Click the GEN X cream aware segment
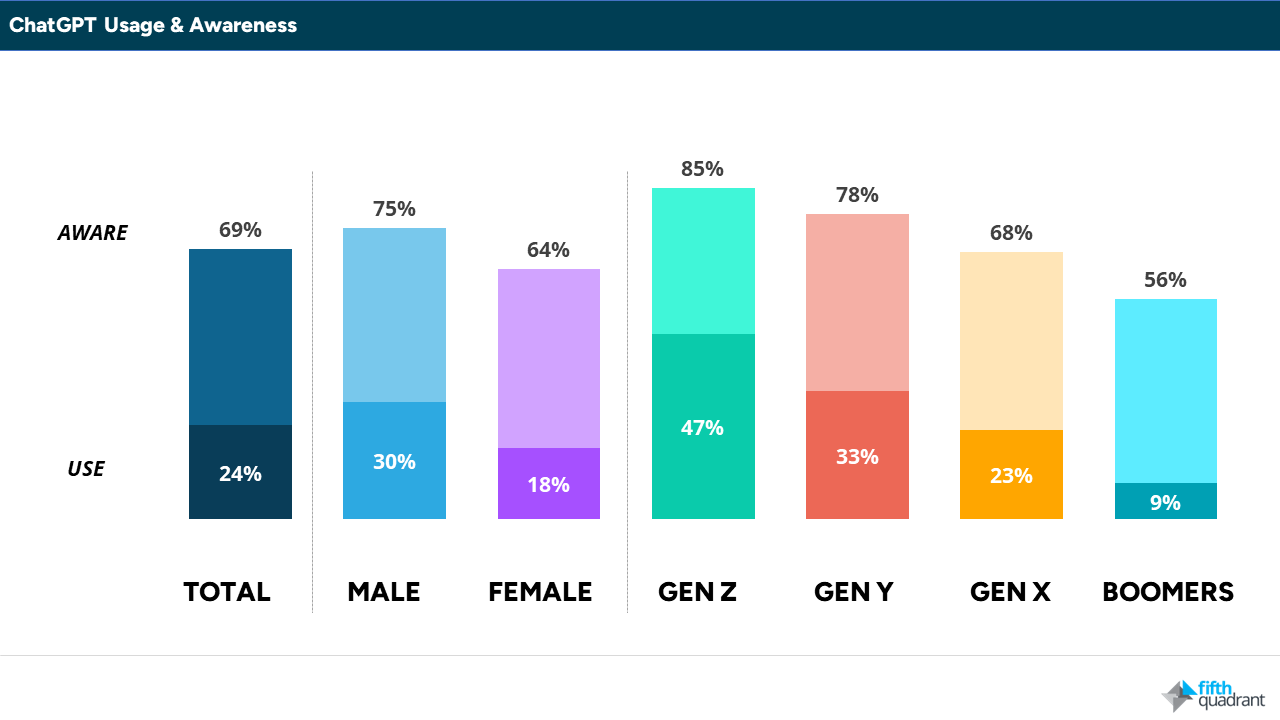 click(x=1011, y=341)
